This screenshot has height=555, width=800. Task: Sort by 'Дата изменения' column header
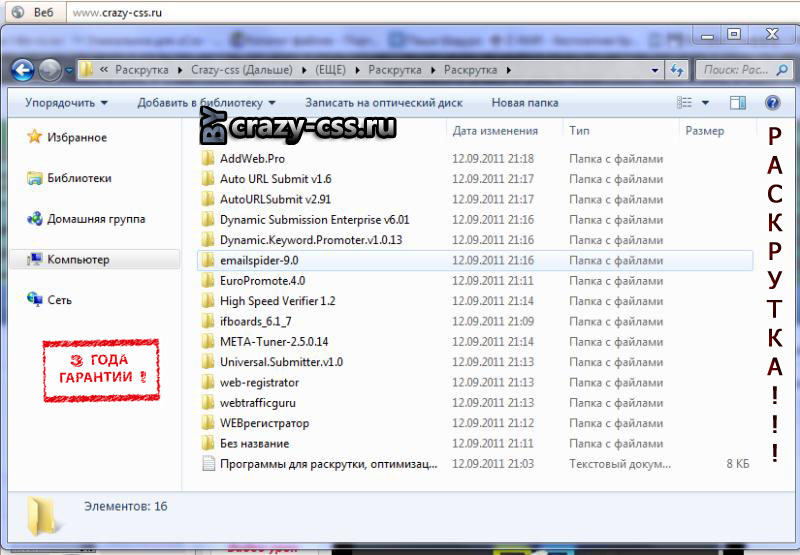coord(495,131)
